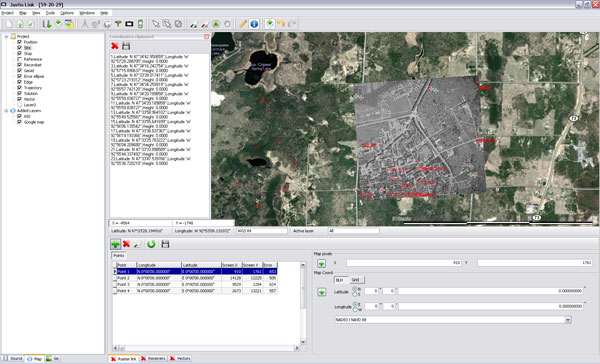Screen dimensions: 600x364
Task: Click red X delete icon in Coordinates clipboard
Action: 115,46
